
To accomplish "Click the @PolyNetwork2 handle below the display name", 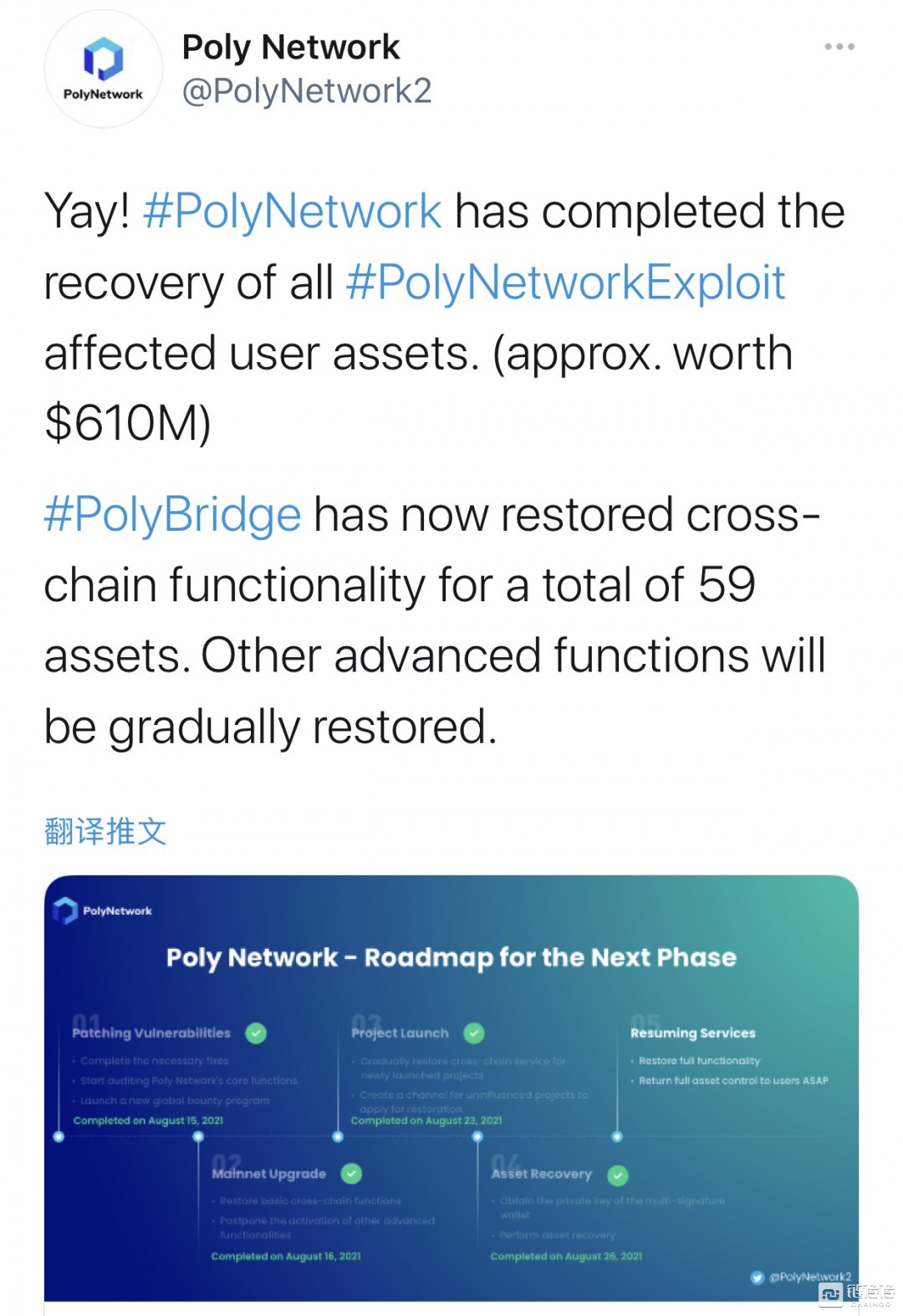I will 307,93.
